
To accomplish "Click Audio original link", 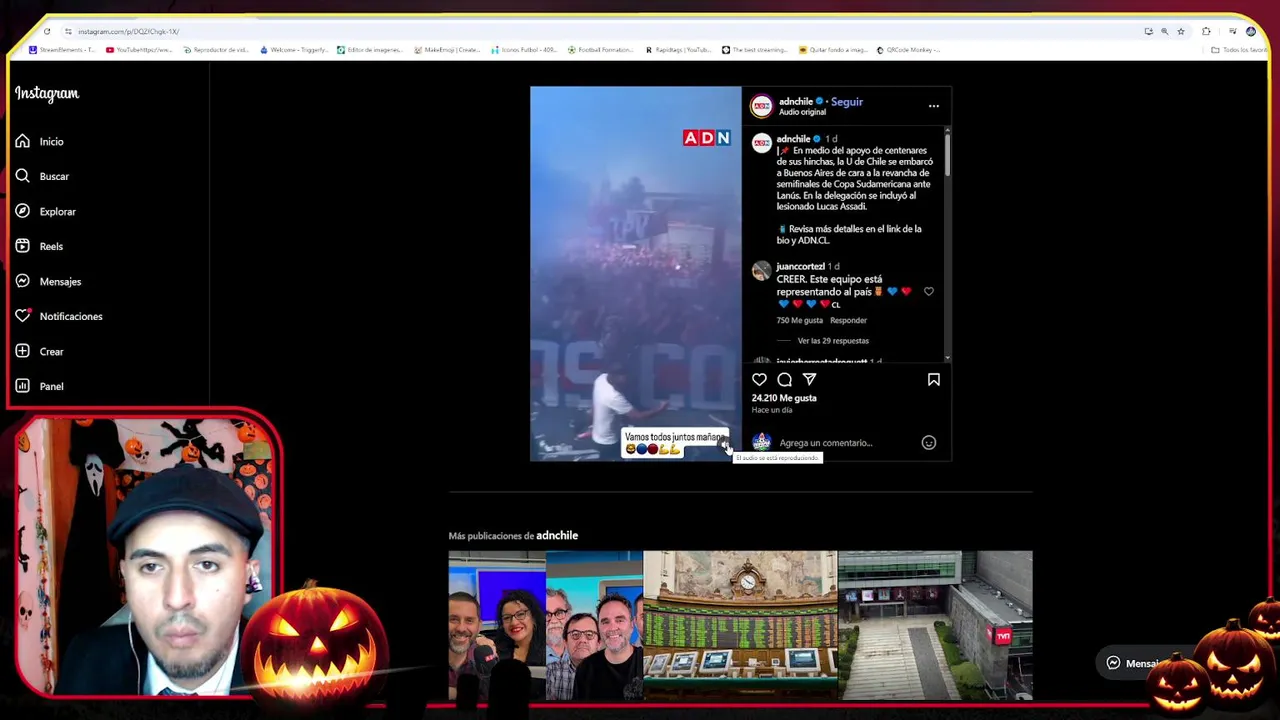I will 802,112.
